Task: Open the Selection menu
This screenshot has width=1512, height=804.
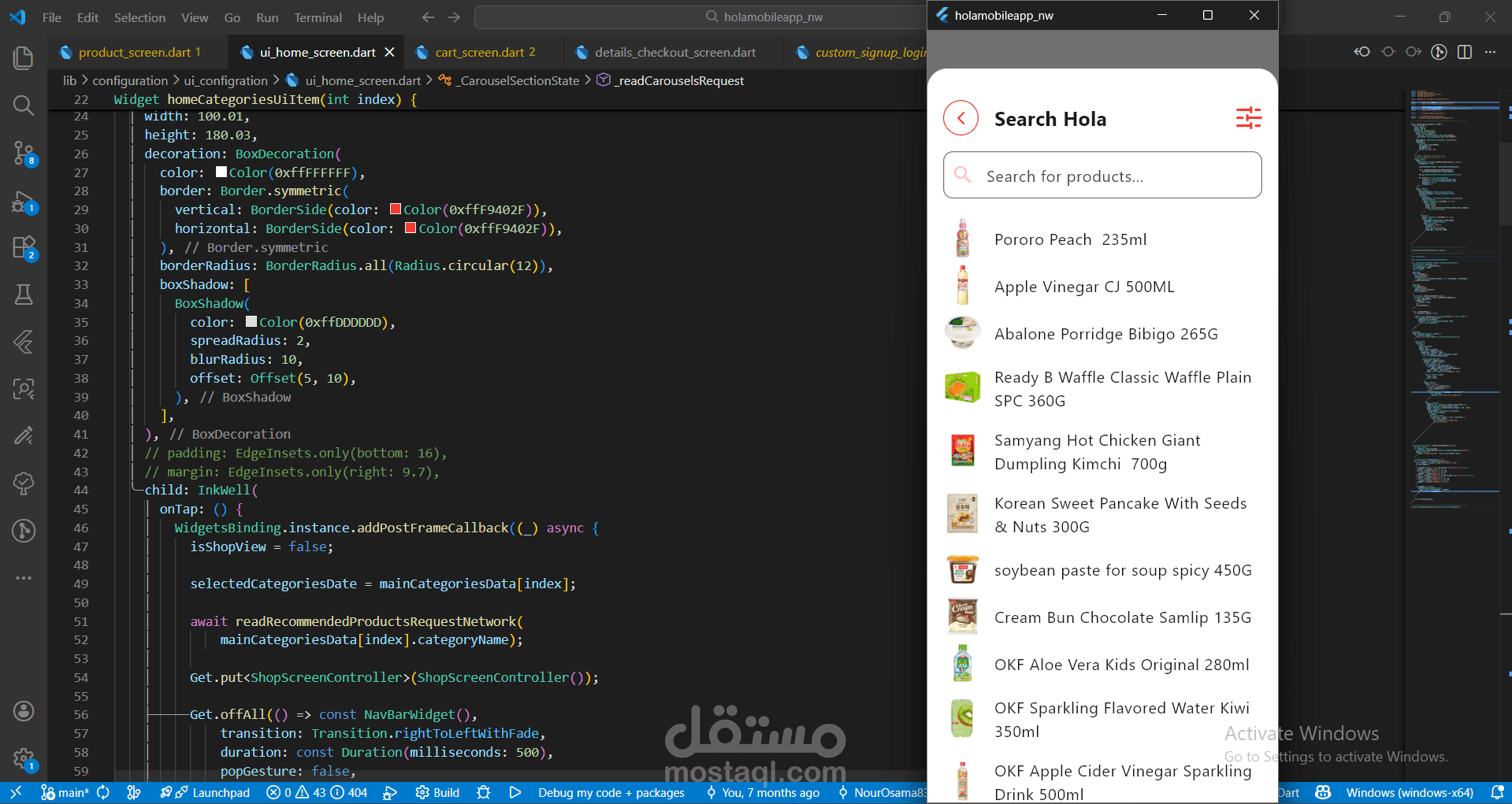Action: point(139,17)
